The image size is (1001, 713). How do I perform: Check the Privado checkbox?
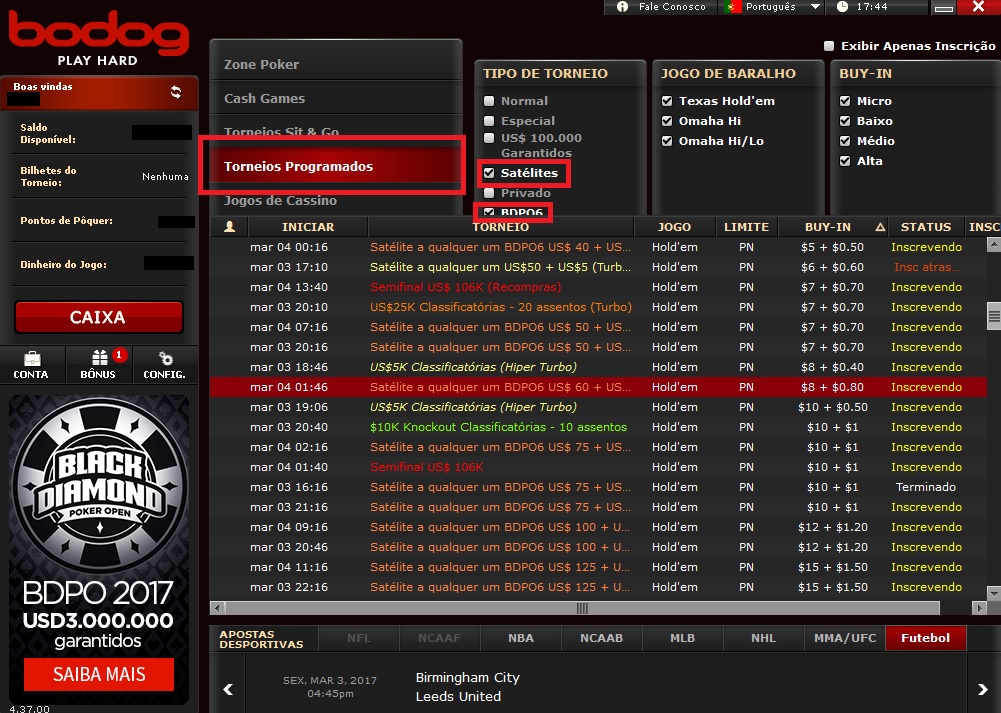click(489, 193)
